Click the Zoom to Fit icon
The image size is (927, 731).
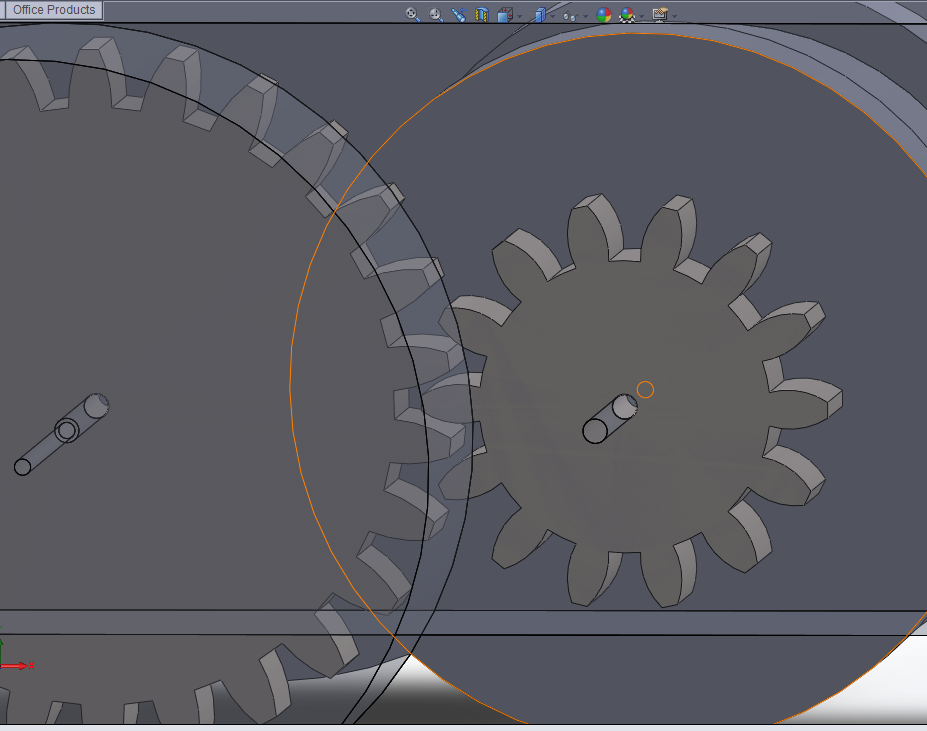click(413, 14)
